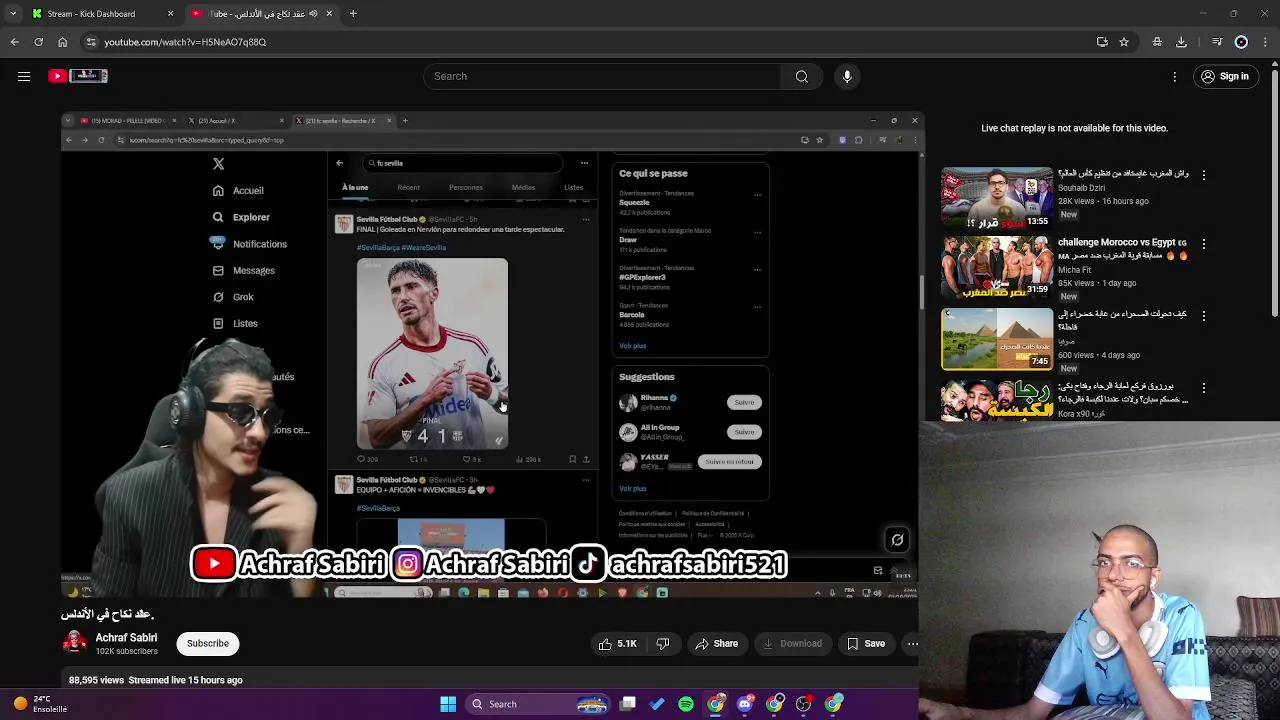Viewport: 1280px width, 720px height.
Task: View site information icon in address bar
Action: point(91,42)
